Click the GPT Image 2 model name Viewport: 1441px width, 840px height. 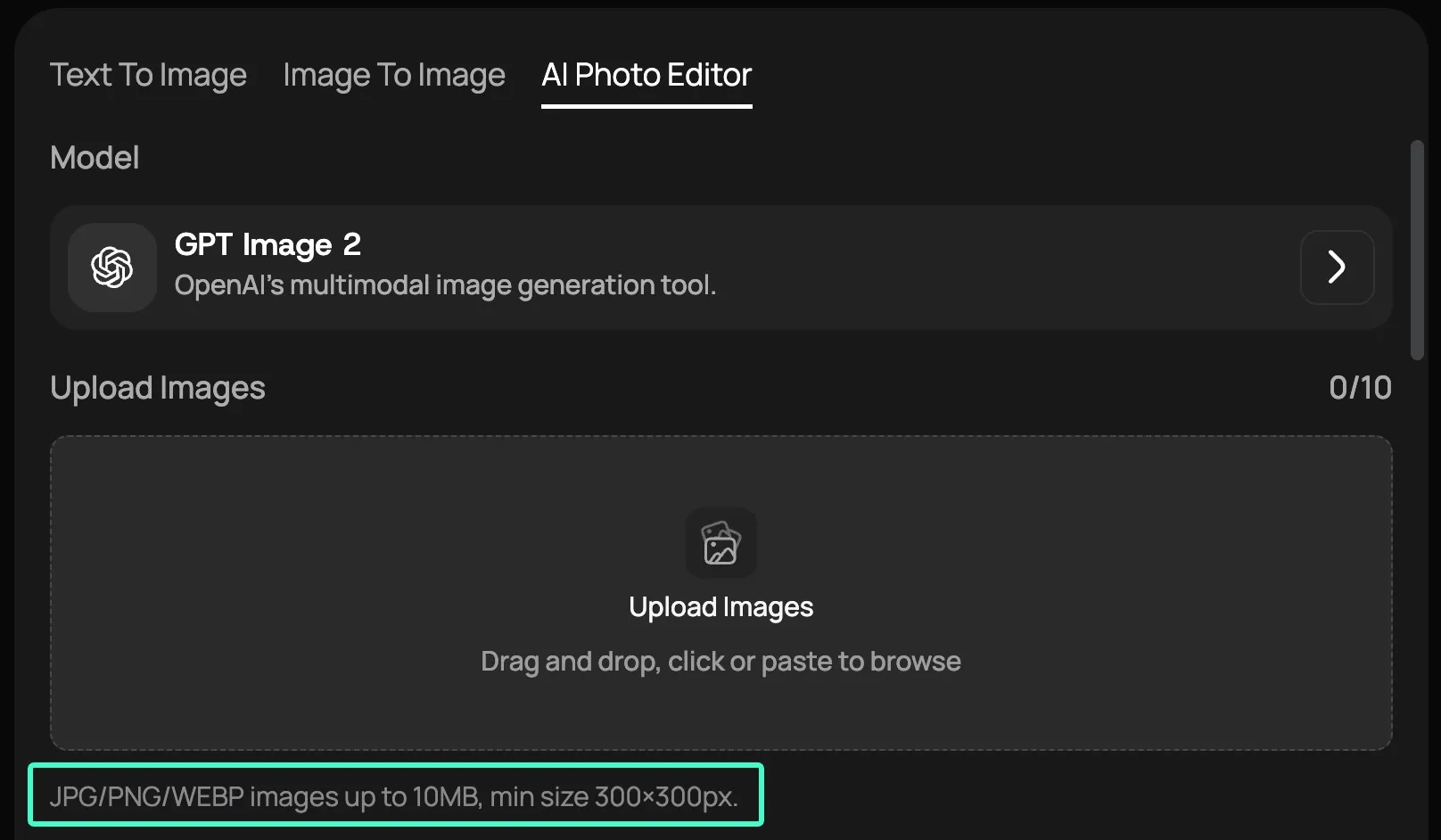268,244
